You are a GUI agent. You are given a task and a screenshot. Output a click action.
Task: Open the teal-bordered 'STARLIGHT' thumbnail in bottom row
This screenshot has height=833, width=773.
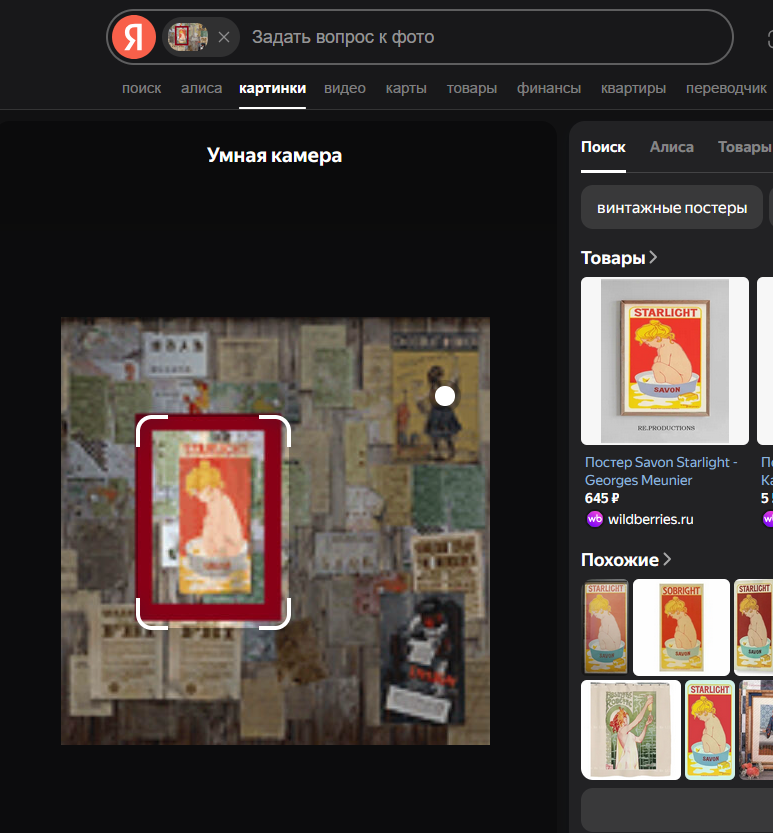point(710,730)
